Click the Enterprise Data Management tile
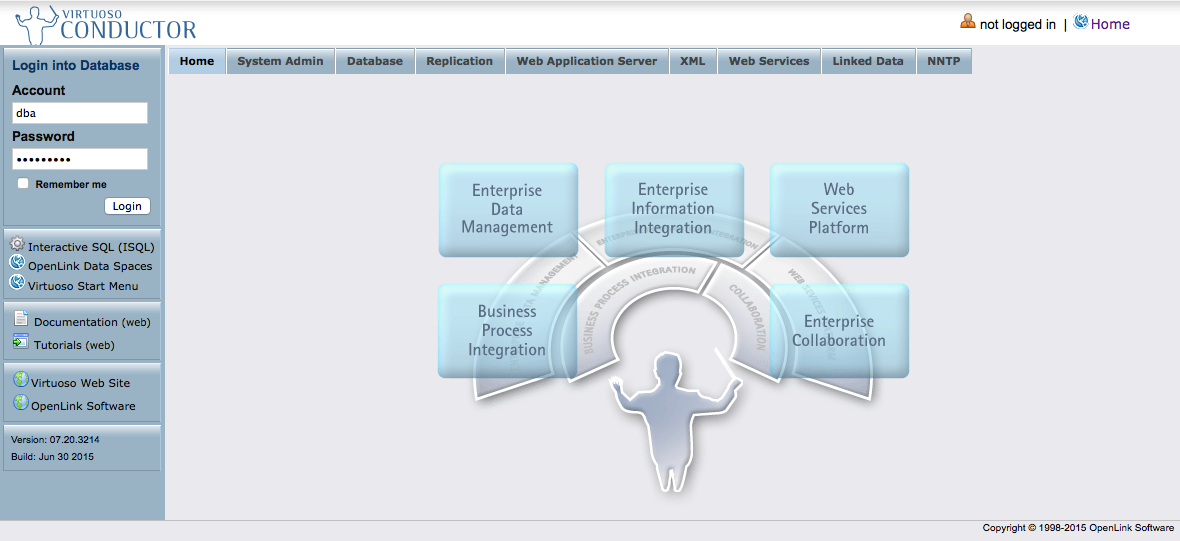The height and width of the screenshot is (541, 1180). [508, 209]
